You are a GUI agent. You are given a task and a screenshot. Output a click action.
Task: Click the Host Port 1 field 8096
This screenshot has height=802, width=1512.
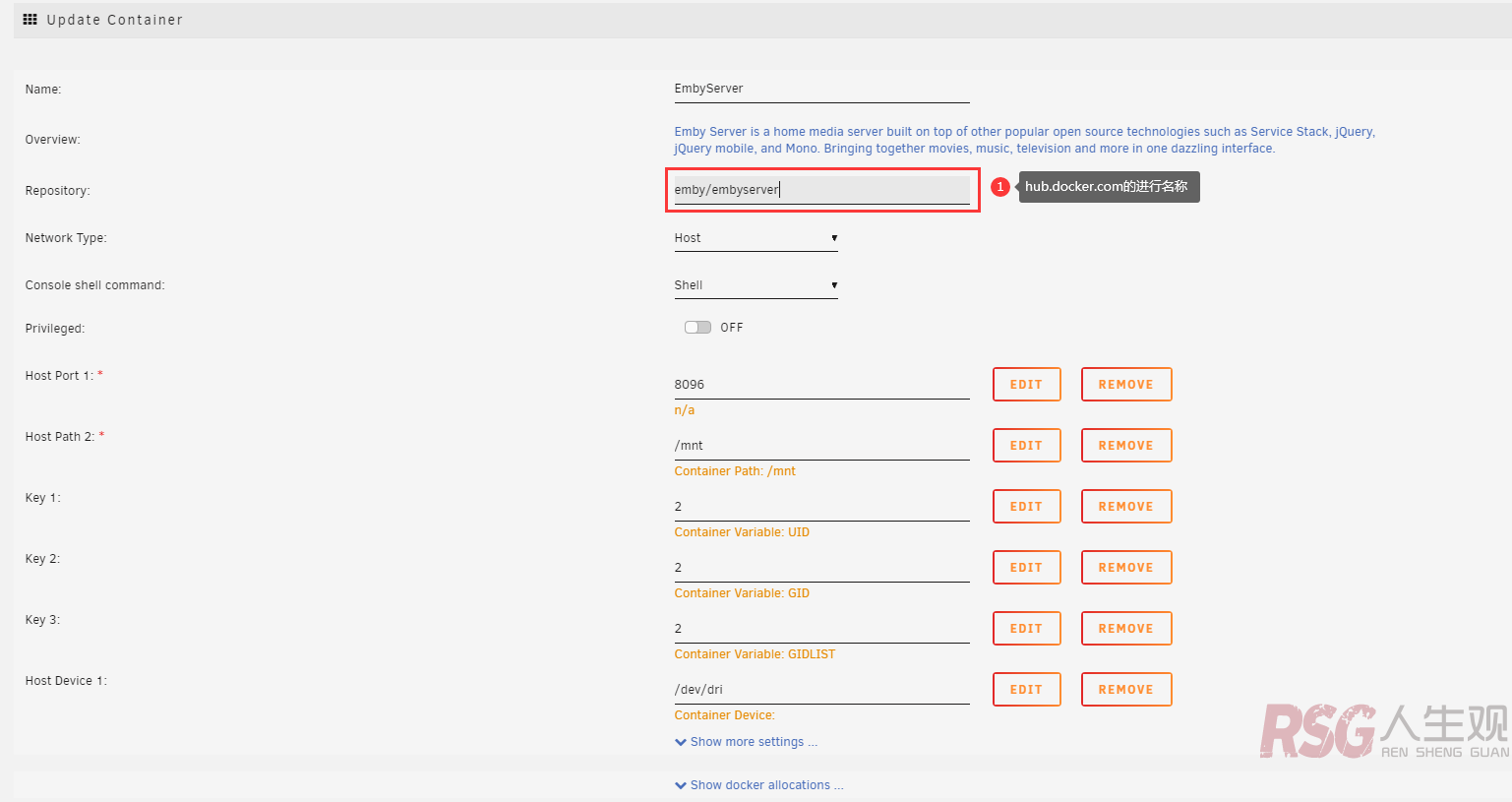click(821, 385)
